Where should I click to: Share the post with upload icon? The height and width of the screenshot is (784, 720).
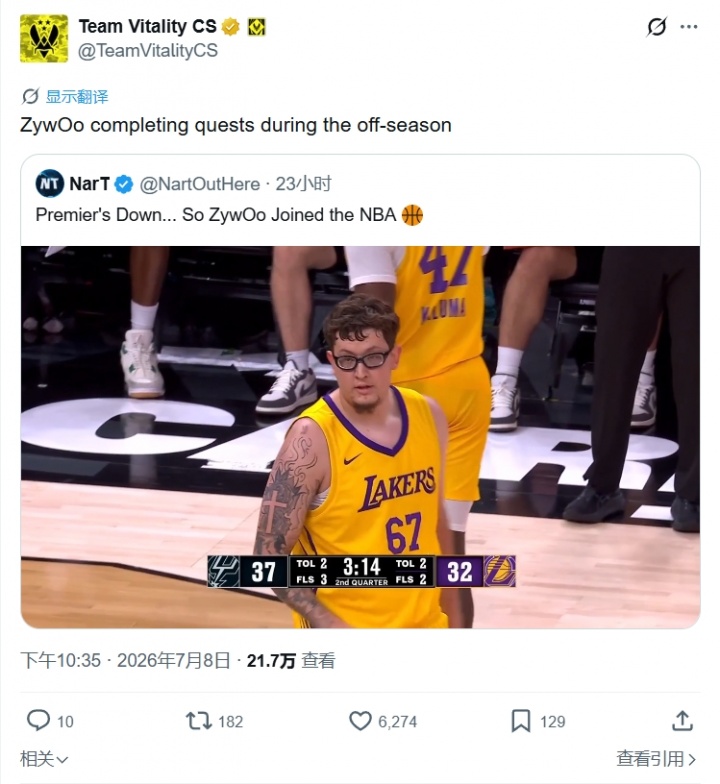(682, 720)
